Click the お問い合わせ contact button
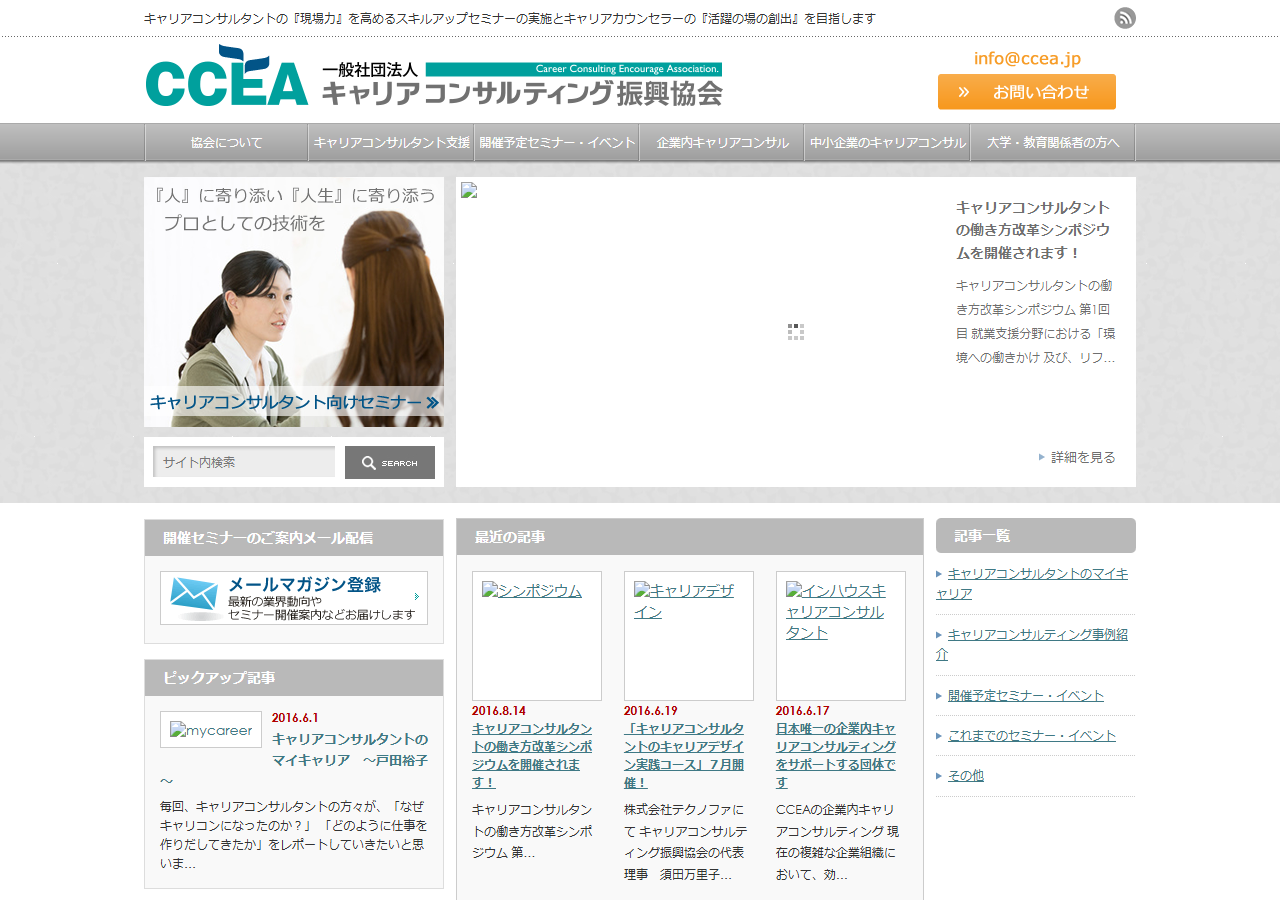 click(1027, 92)
